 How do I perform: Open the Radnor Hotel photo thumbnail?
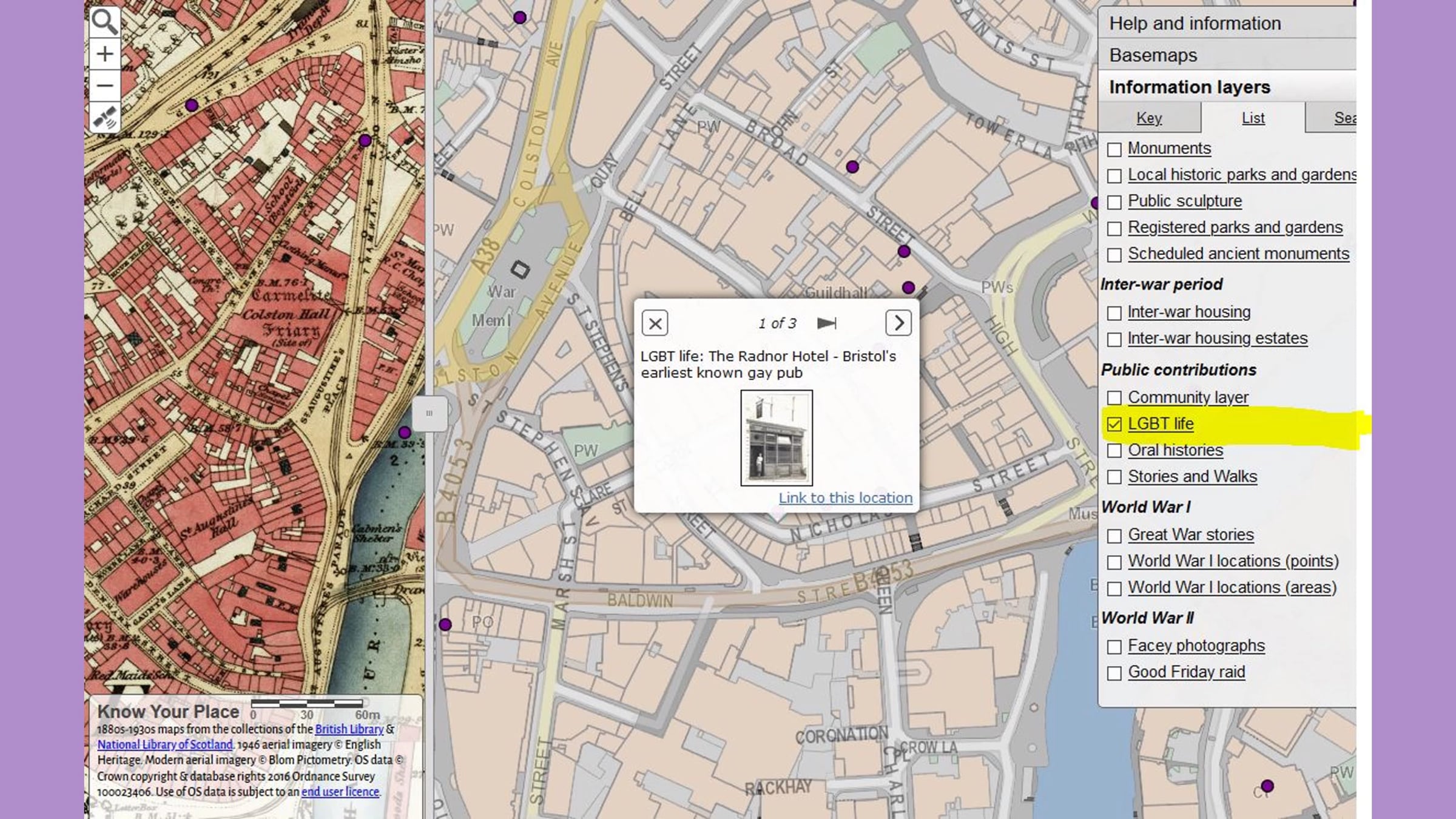[x=777, y=437]
